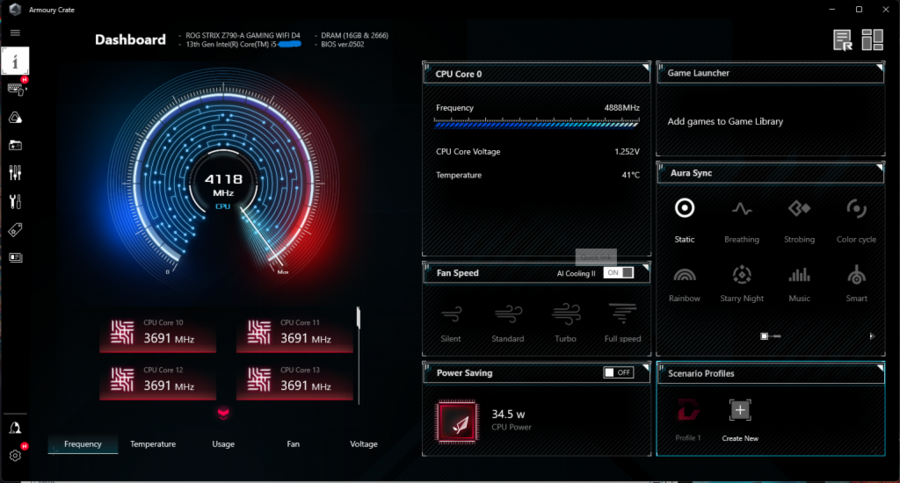Open the notifications bell icon
The width and height of the screenshot is (900, 483).
click(x=15, y=428)
